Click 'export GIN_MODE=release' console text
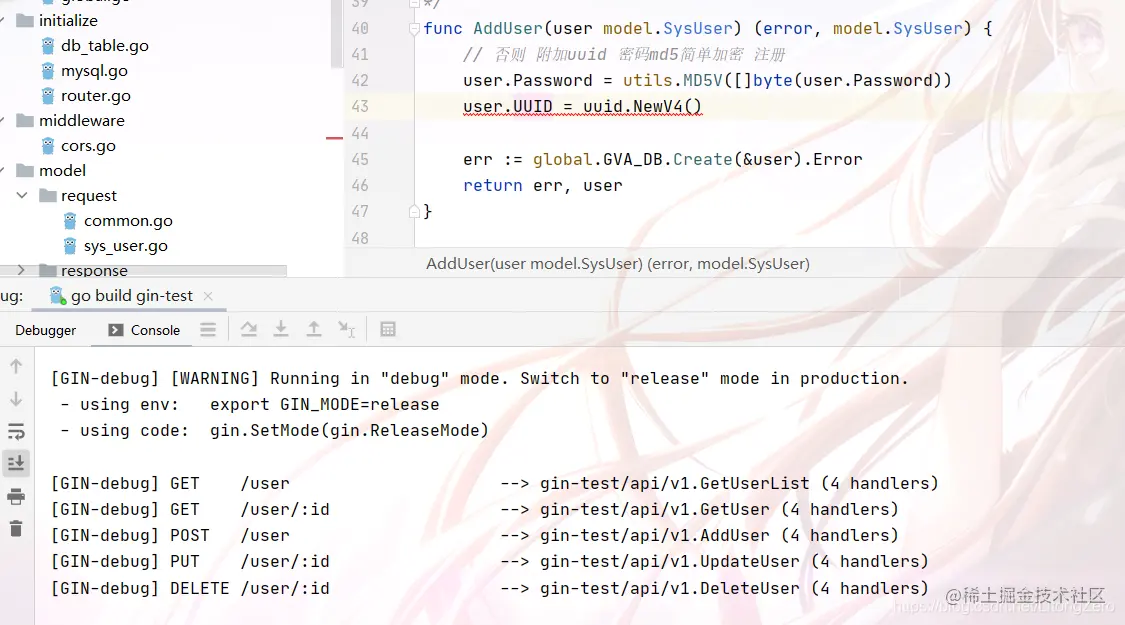Screen dimensions: 1125x625 click(324, 405)
